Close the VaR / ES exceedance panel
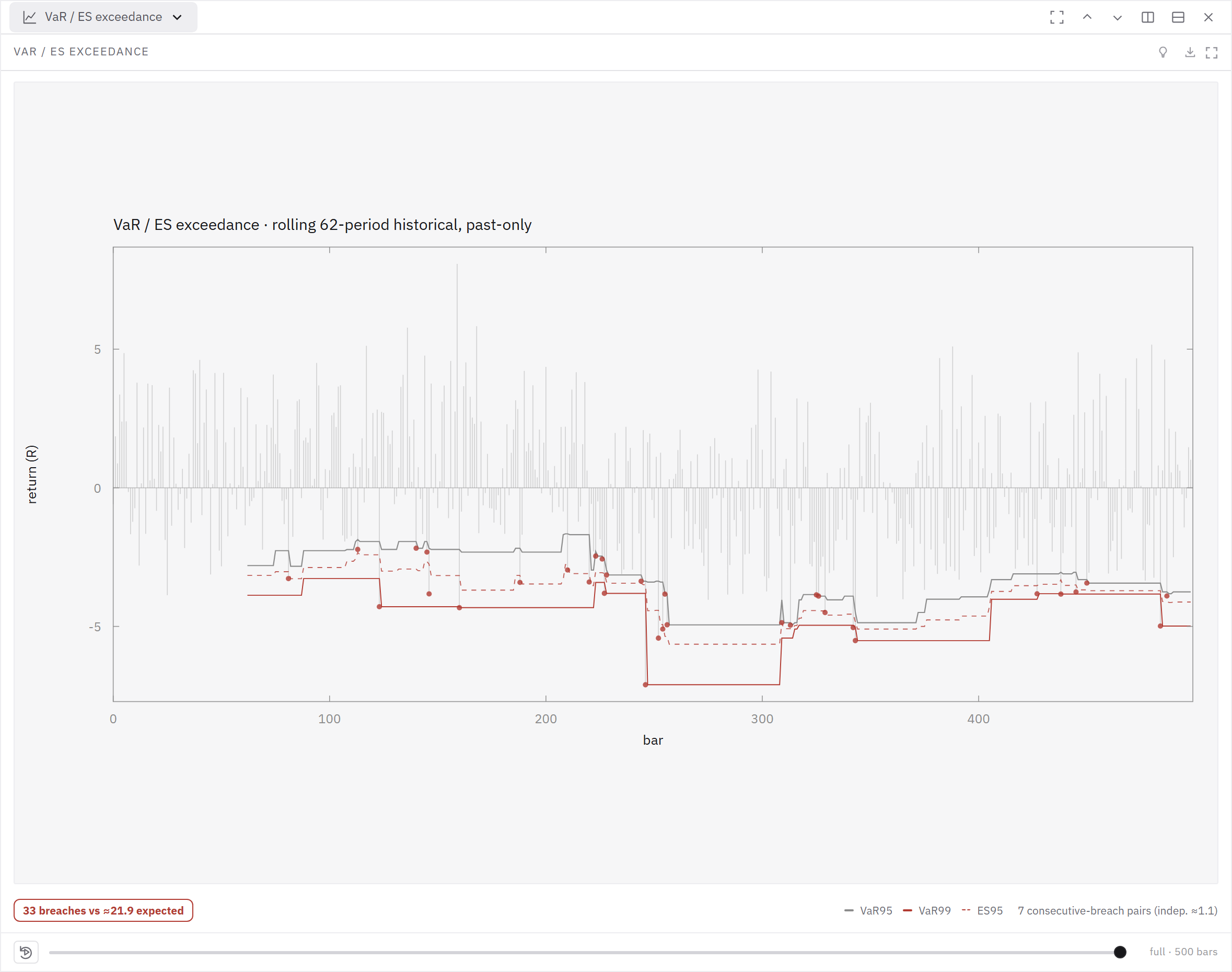The height and width of the screenshot is (972, 1232). tap(1208, 17)
